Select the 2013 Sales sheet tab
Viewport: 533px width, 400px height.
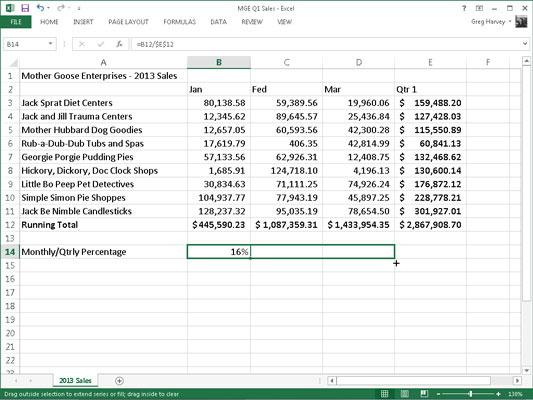(x=75, y=381)
